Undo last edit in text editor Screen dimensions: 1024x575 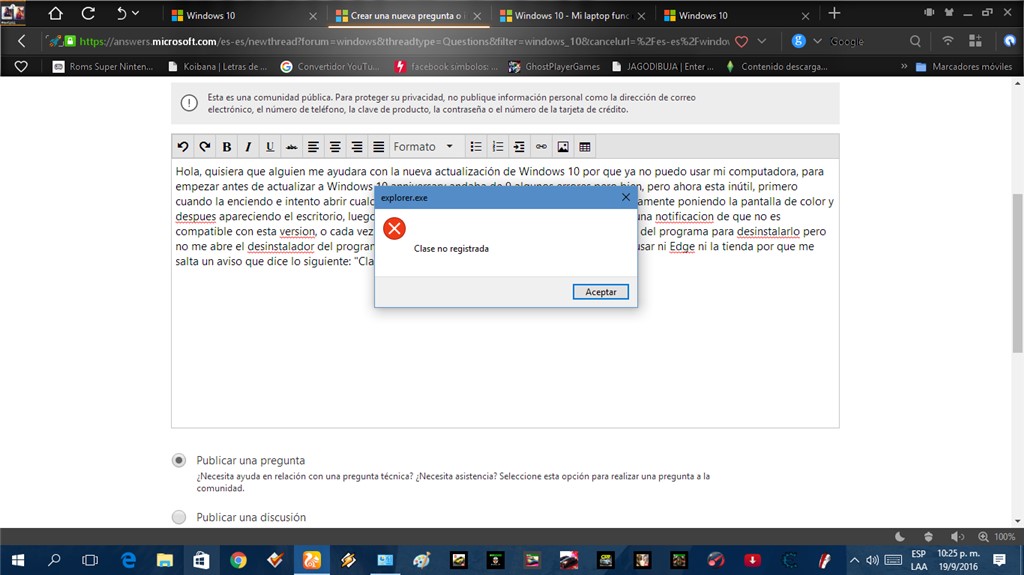click(183, 147)
